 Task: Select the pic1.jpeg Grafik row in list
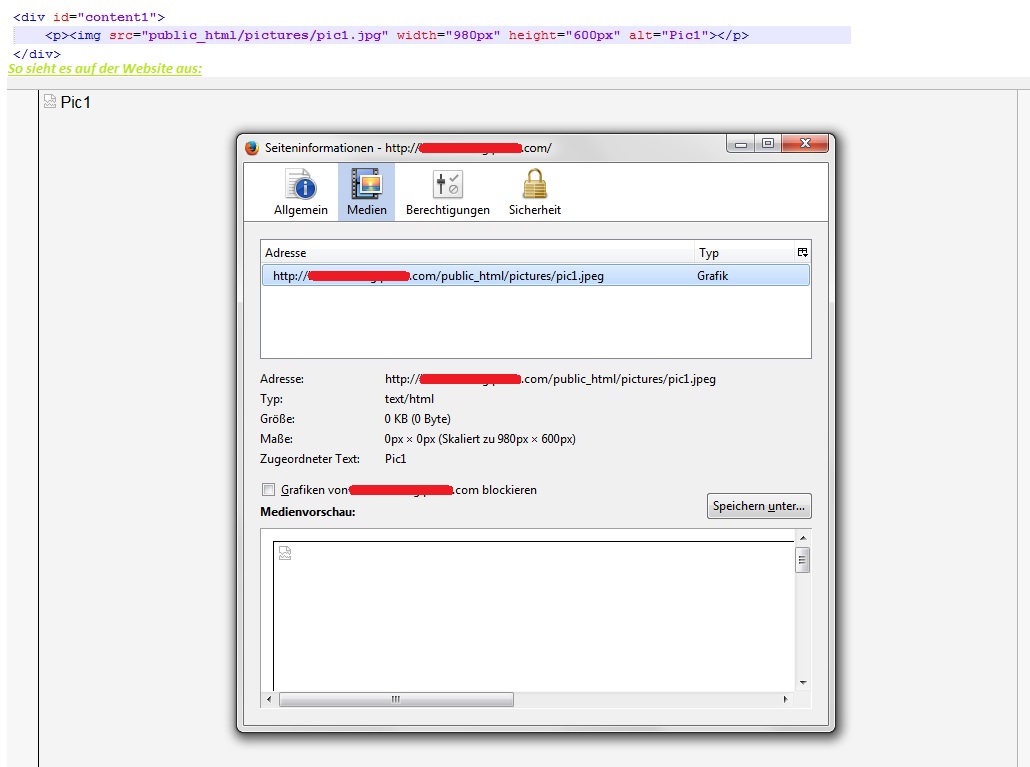point(535,276)
